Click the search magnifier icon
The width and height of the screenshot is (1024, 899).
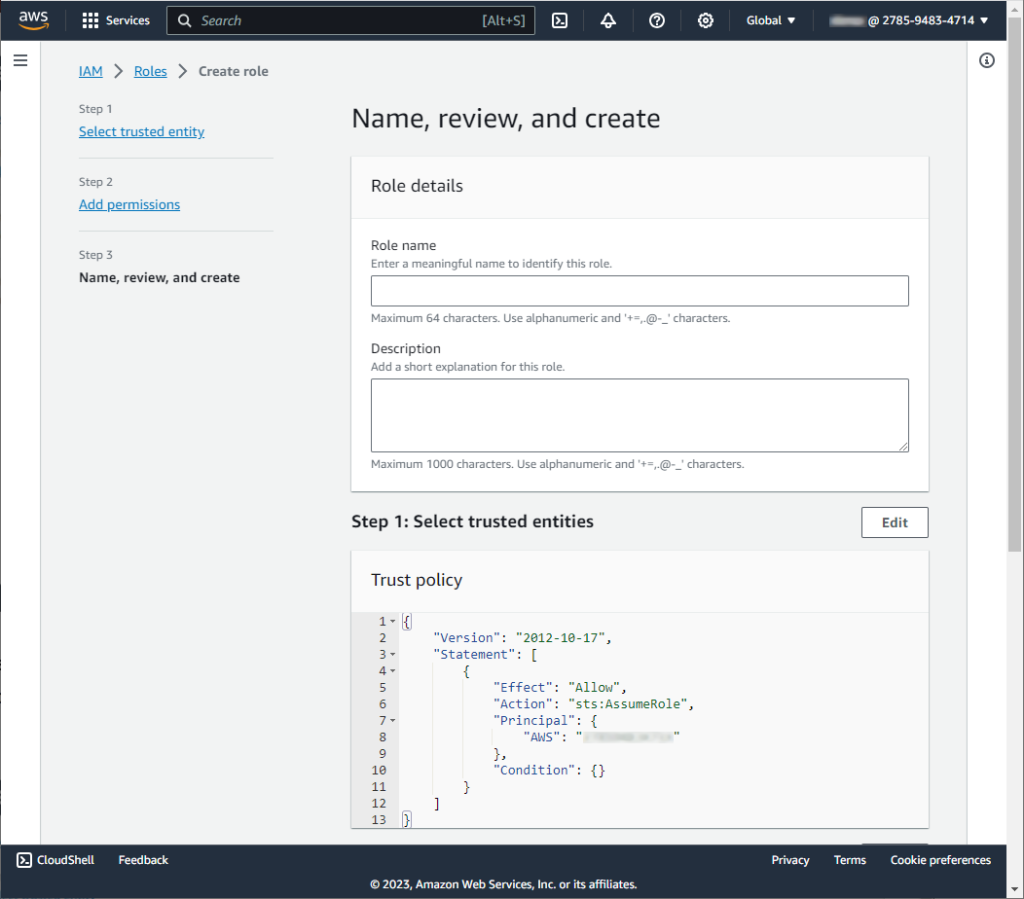point(185,21)
